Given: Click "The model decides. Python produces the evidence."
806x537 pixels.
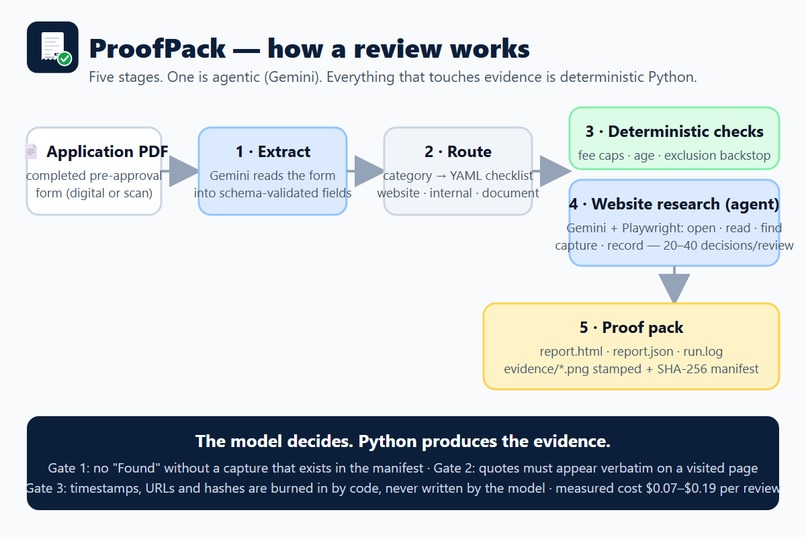Looking at the screenshot, I should tap(403, 441).
